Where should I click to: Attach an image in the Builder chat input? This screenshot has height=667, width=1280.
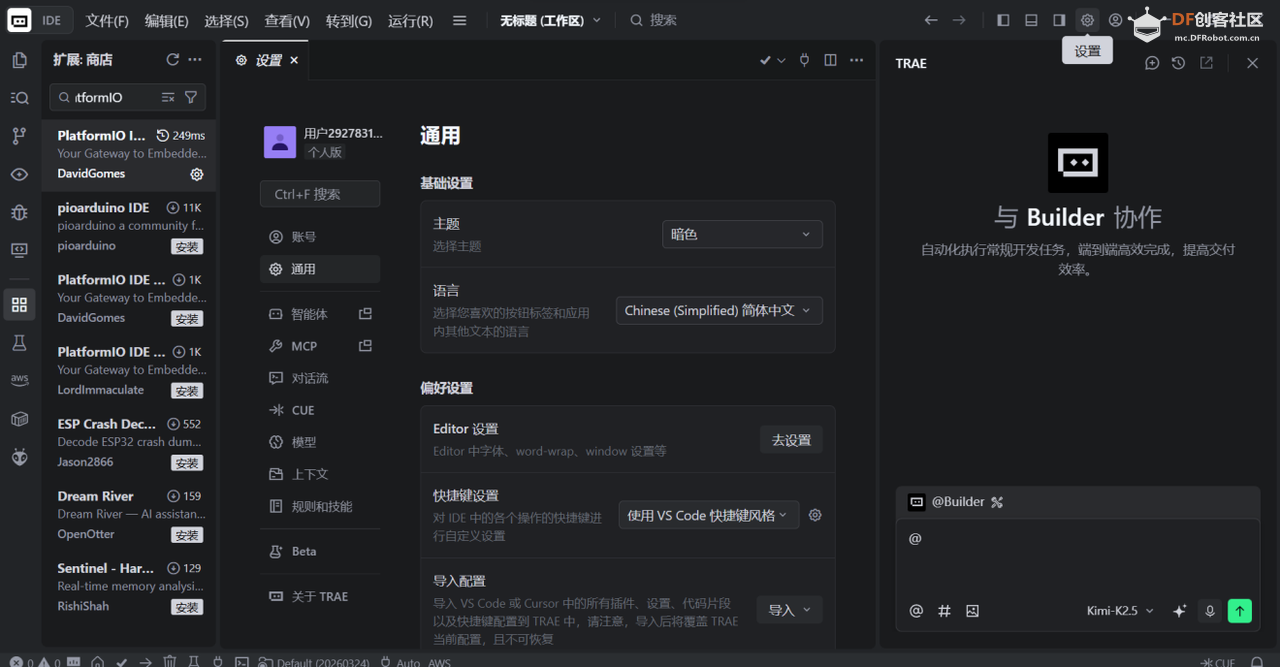tap(971, 610)
